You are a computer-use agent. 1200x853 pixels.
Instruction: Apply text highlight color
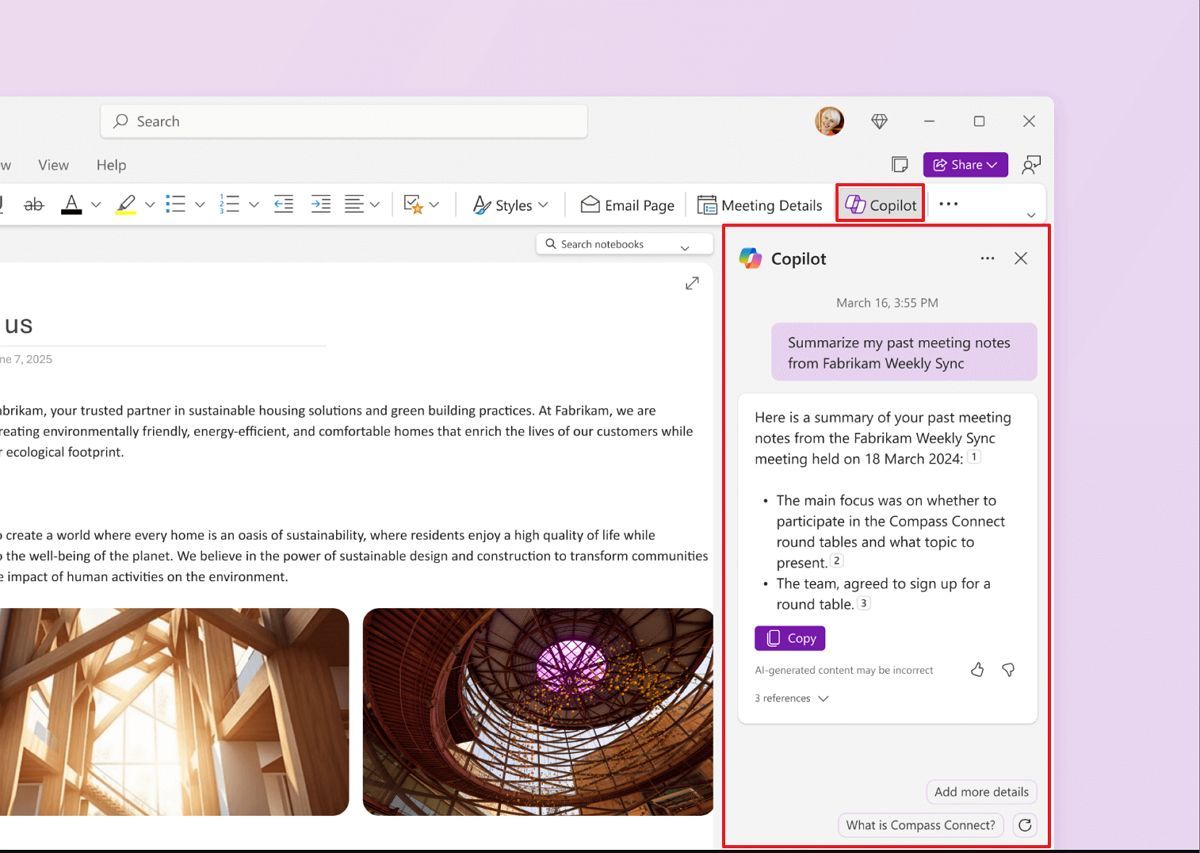[127, 204]
